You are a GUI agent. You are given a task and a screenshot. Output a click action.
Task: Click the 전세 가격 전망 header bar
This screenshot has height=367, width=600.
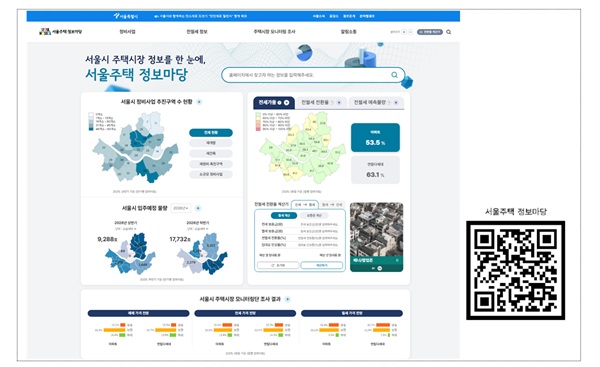pyautogui.click(x=245, y=313)
